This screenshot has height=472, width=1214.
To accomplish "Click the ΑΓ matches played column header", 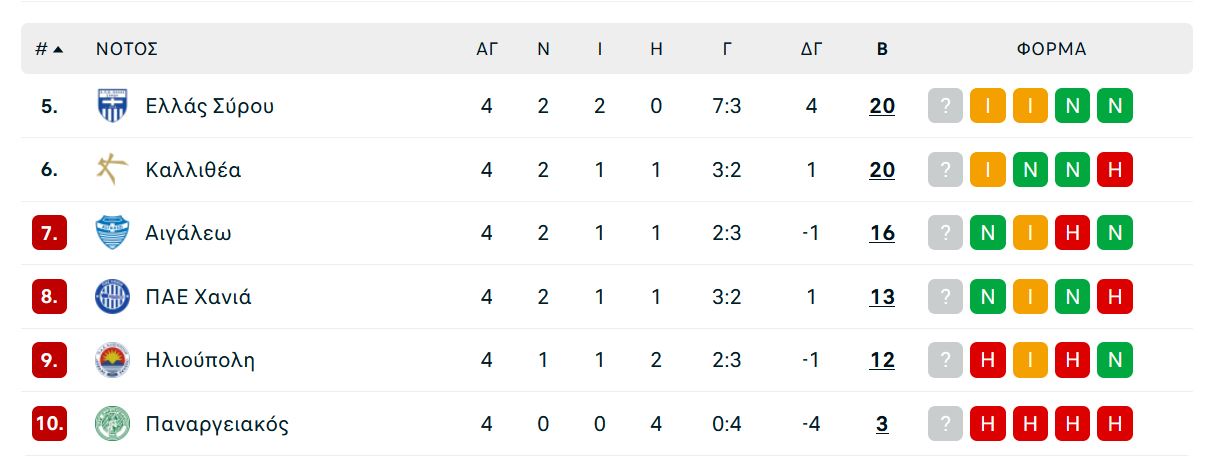I will tap(487, 49).
